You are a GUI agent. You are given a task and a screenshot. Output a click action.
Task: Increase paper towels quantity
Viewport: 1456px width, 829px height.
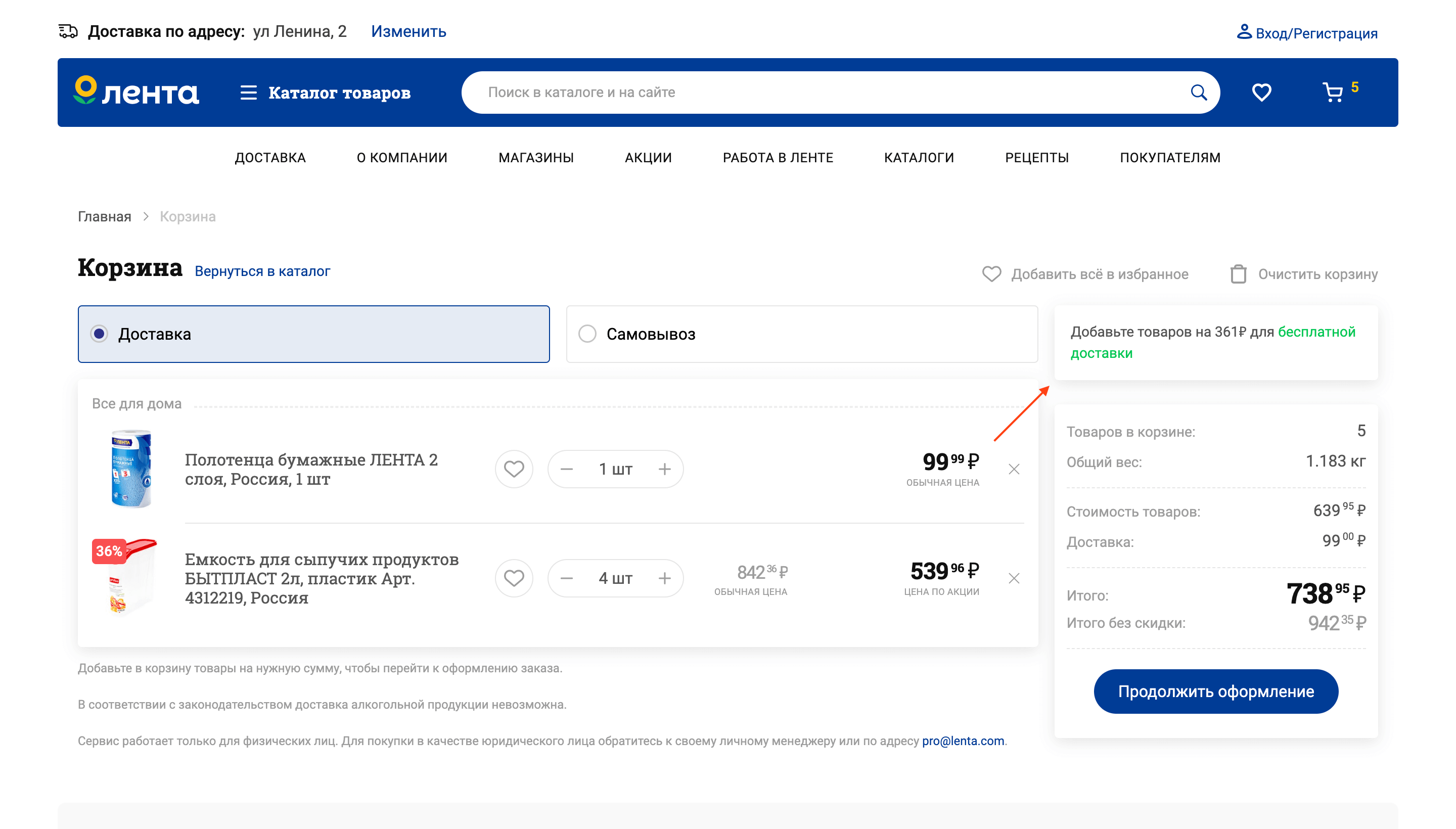tap(664, 469)
